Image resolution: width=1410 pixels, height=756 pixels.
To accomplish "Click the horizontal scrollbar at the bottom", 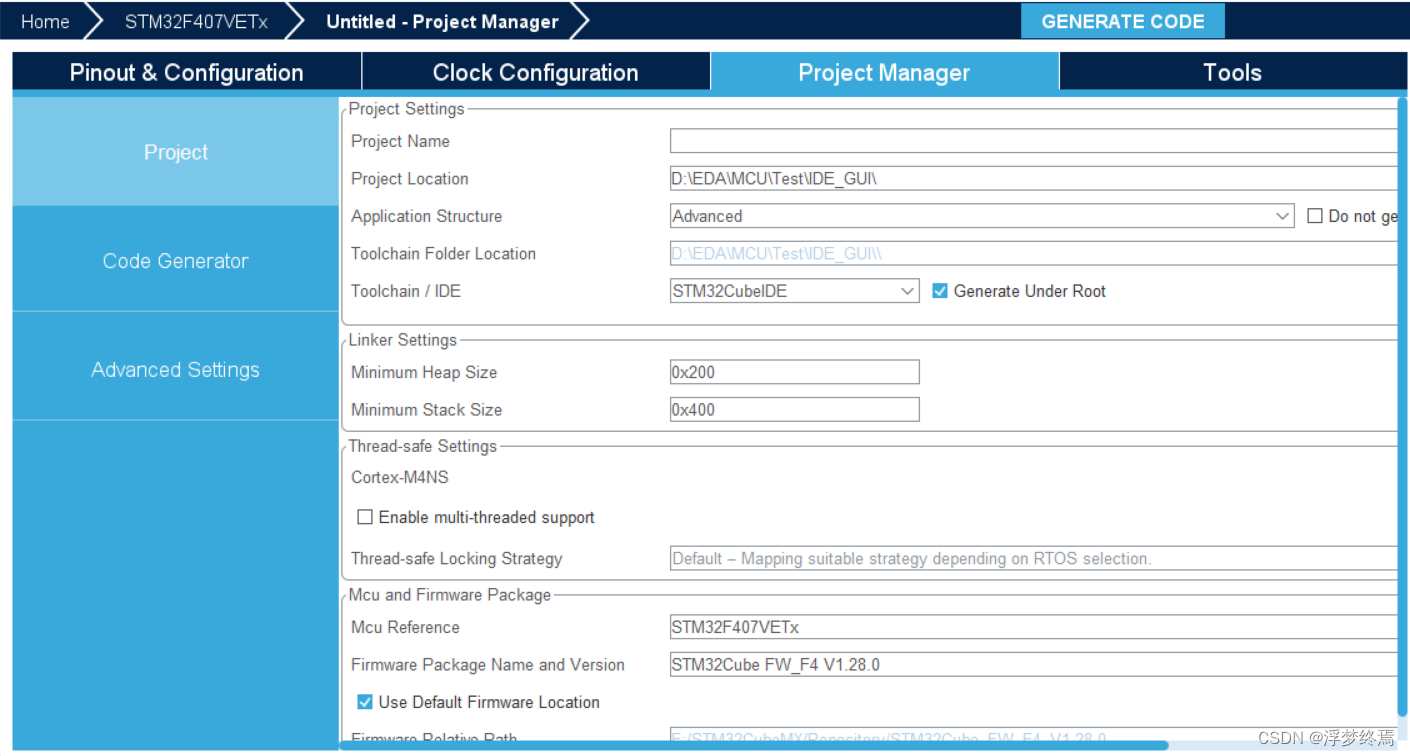I will pyautogui.click(x=754, y=744).
